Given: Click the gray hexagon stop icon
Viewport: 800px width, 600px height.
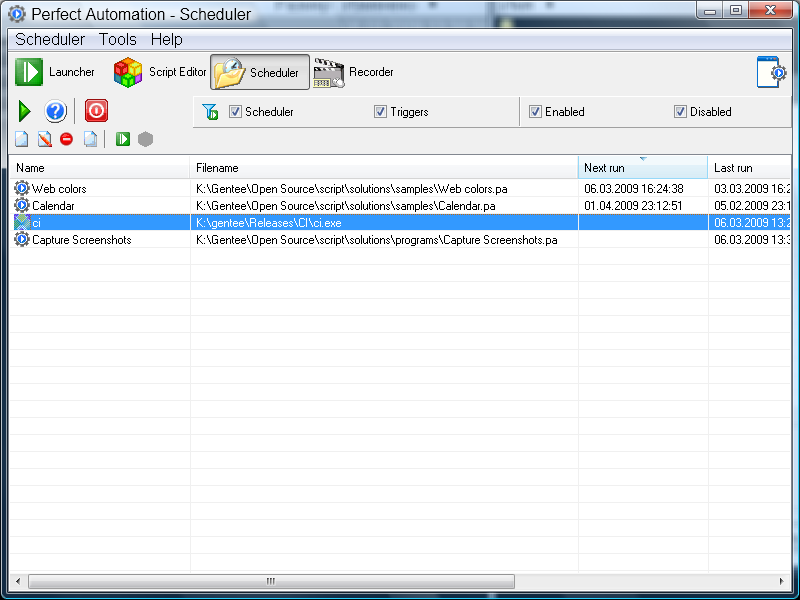Looking at the screenshot, I should pos(145,139).
